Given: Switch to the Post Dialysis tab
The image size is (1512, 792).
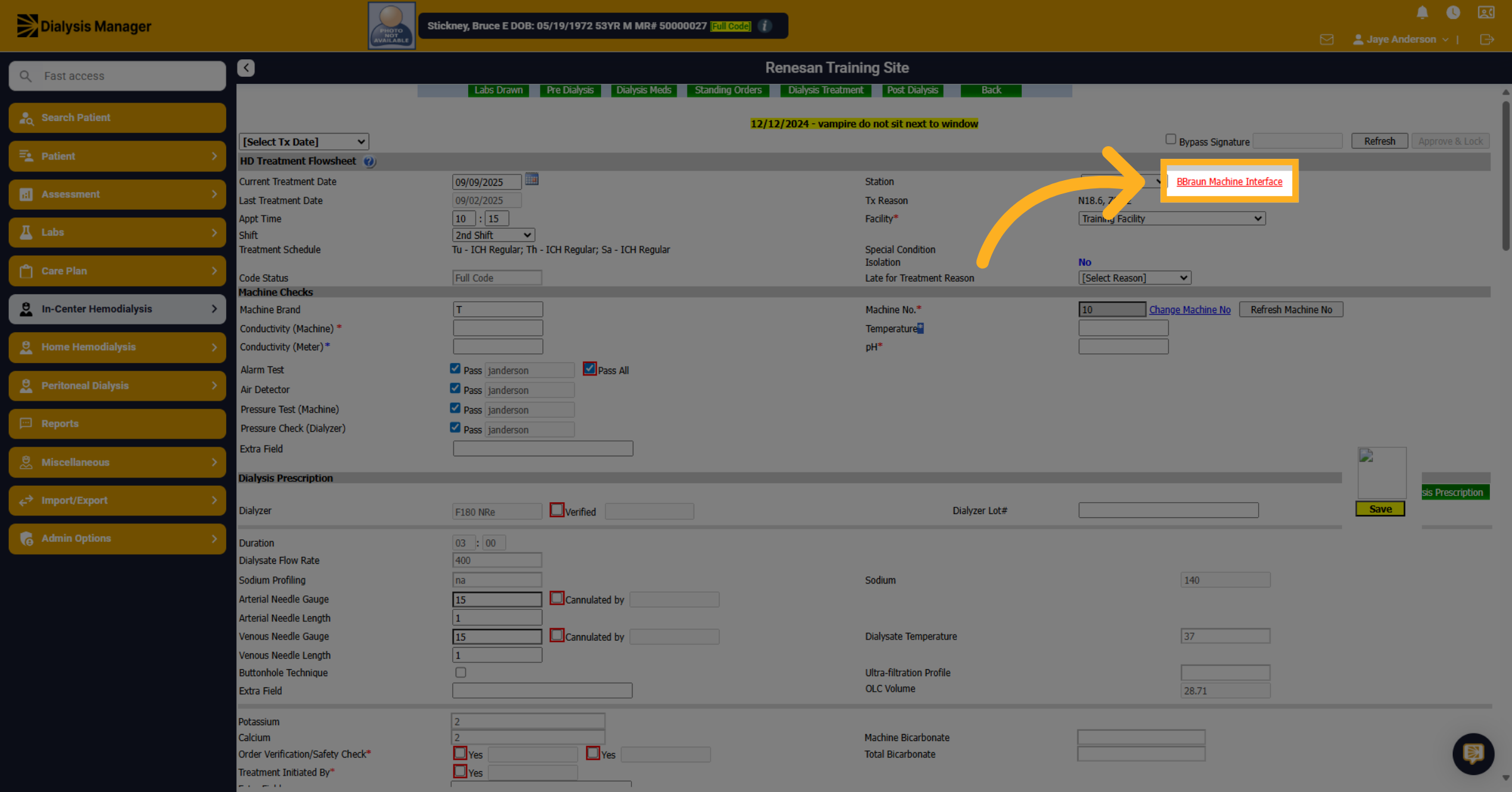Looking at the screenshot, I should [912, 90].
